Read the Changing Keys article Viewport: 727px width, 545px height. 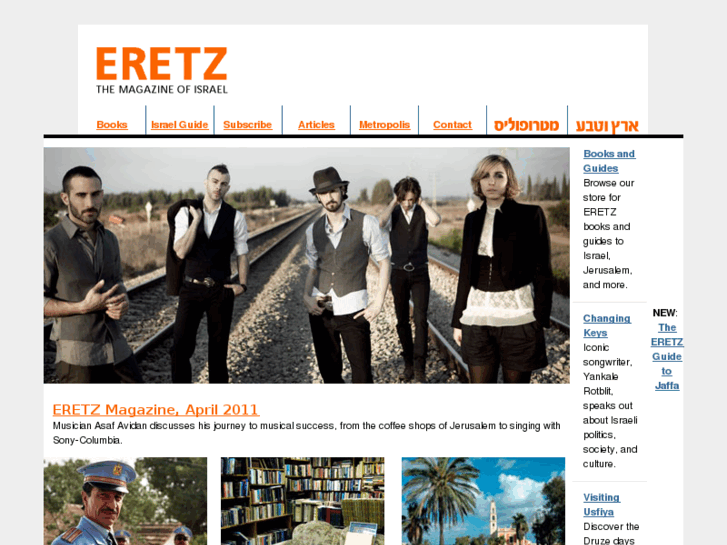pyautogui.click(x=606, y=326)
